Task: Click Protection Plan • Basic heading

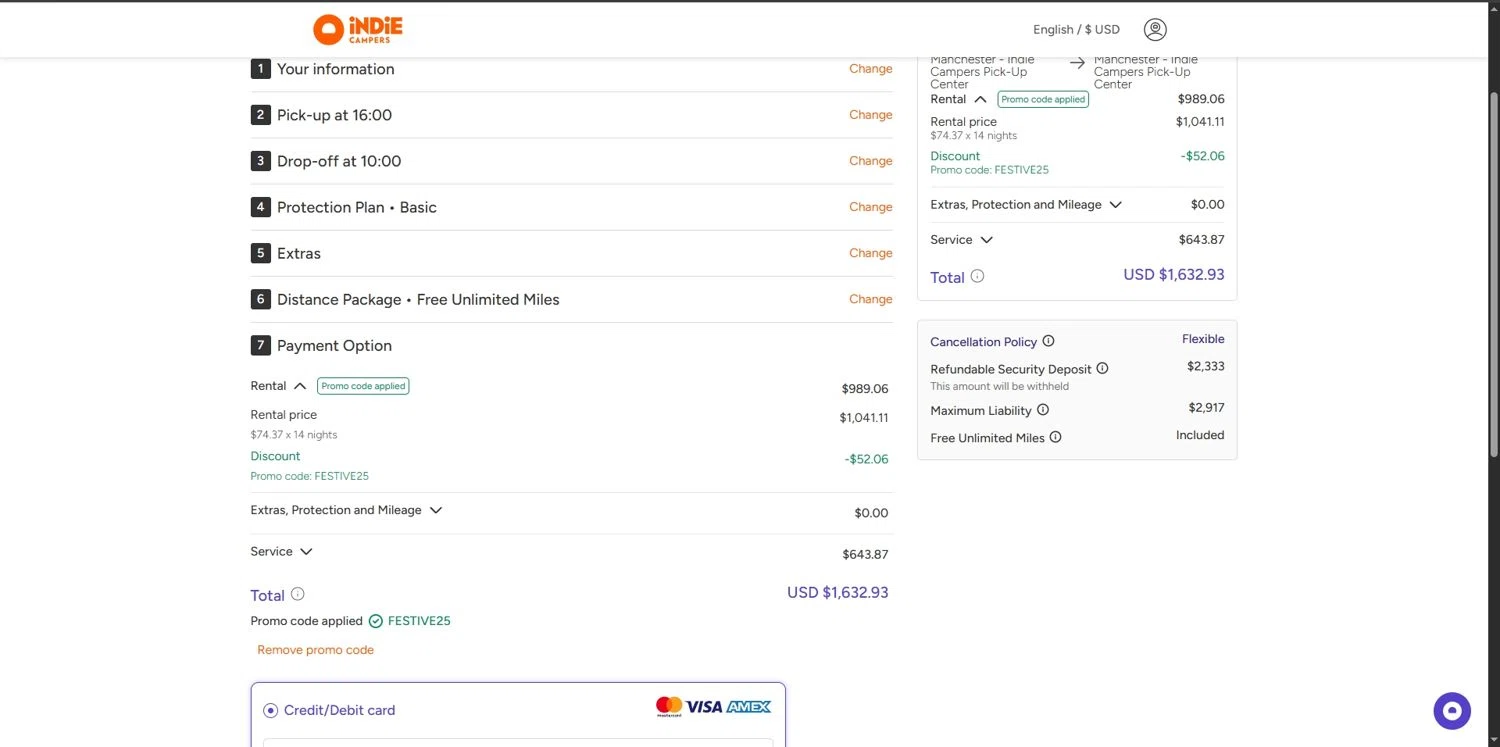Action: 357,207
